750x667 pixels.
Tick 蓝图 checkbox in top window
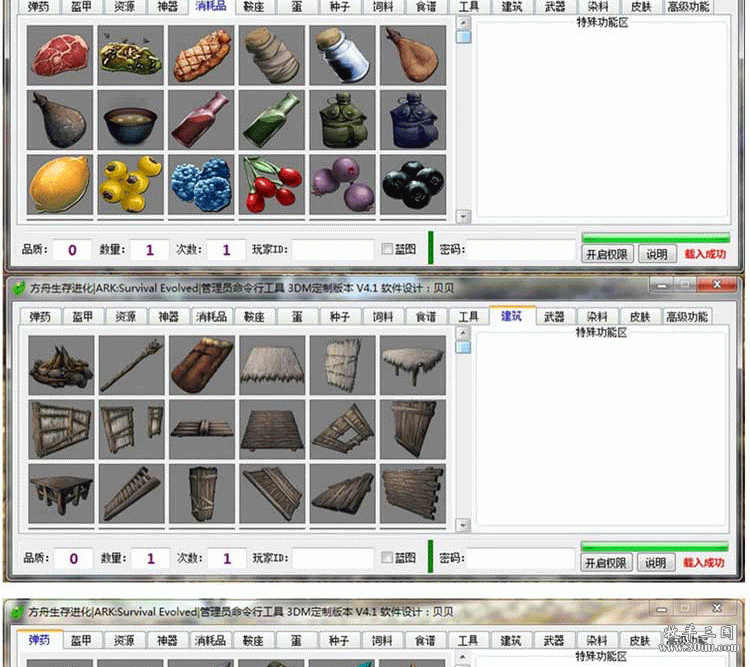point(387,249)
